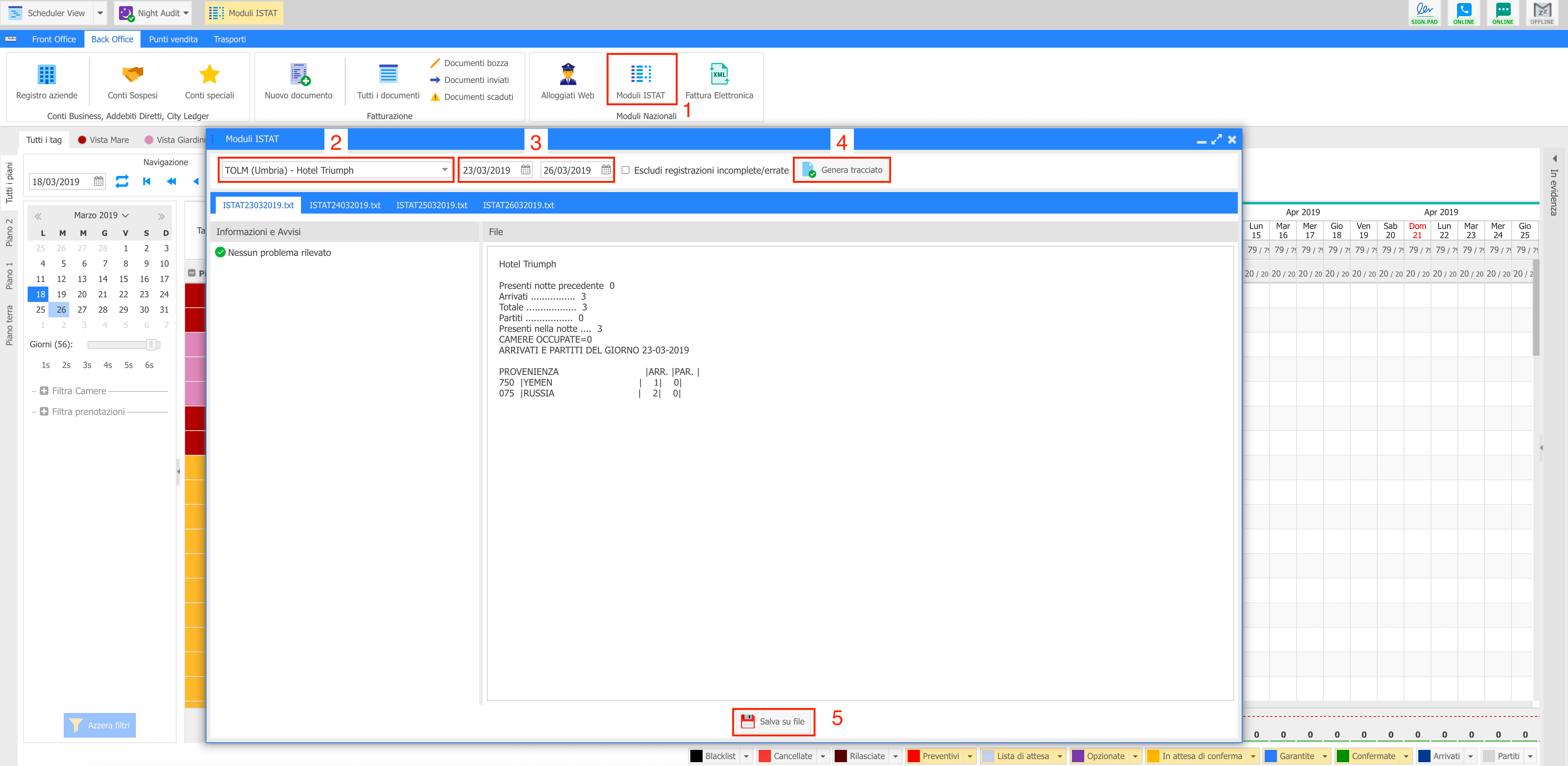Open Tutti i documenti list icon
Image resolution: width=1568 pixels, height=766 pixels.
pos(388,74)
